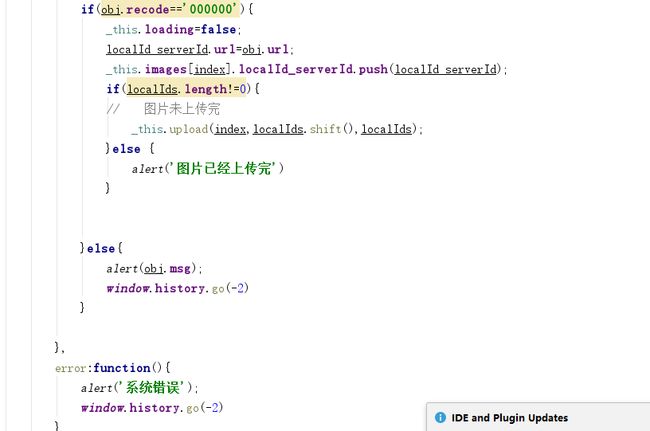The image size is (650, 431).
Task: Click the alert(obj.msg) statement
Action: [x=154, y=269]
